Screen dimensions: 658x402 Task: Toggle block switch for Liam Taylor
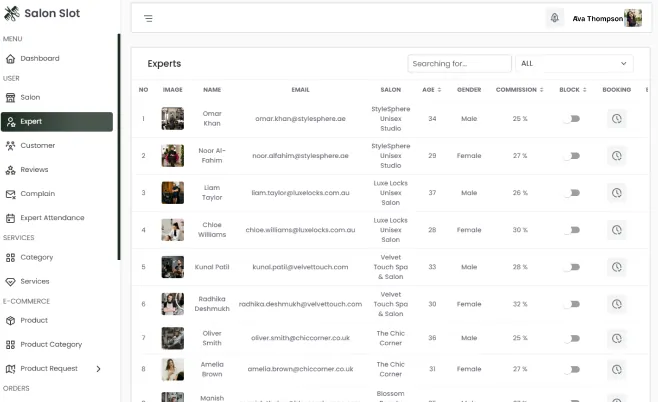572,193
